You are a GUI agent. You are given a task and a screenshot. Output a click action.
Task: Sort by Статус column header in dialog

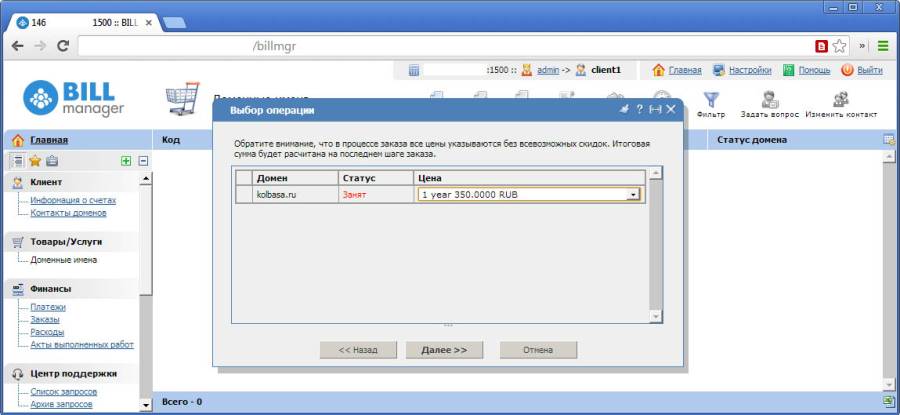375,178
